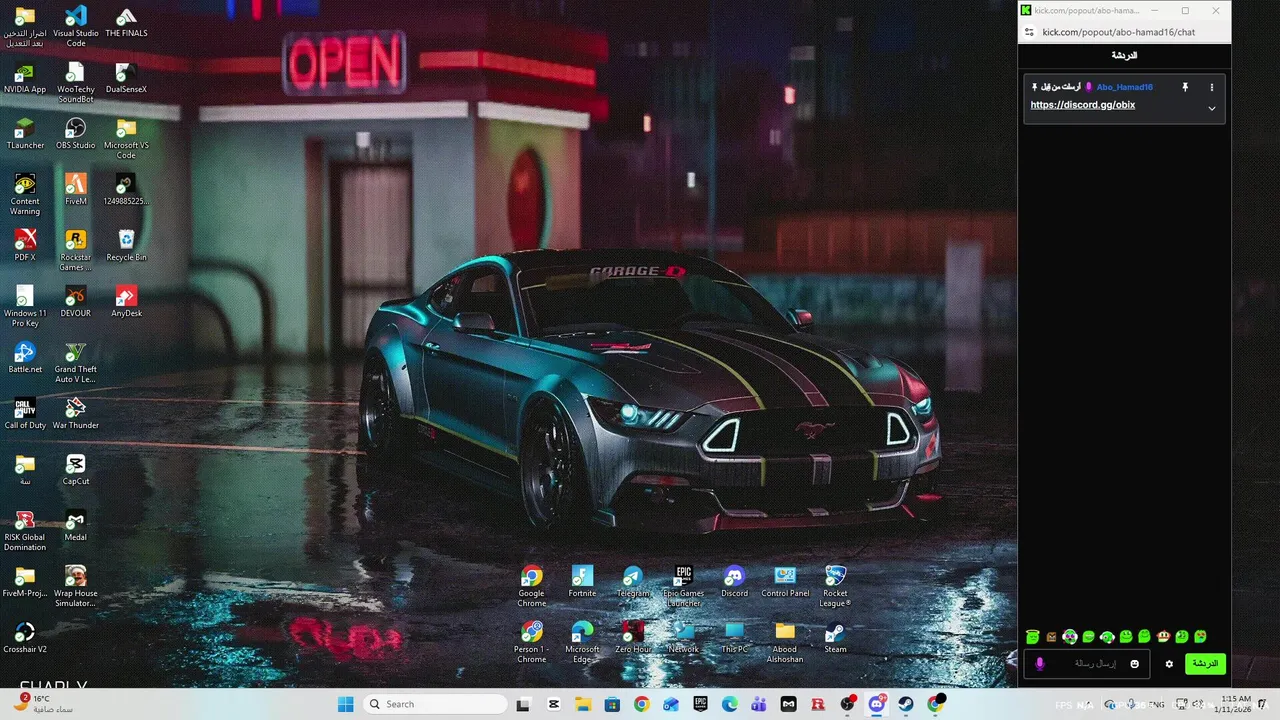Select the Kick popout address bar URL
Screen dimensions: 1280x720
[1118, 32]
